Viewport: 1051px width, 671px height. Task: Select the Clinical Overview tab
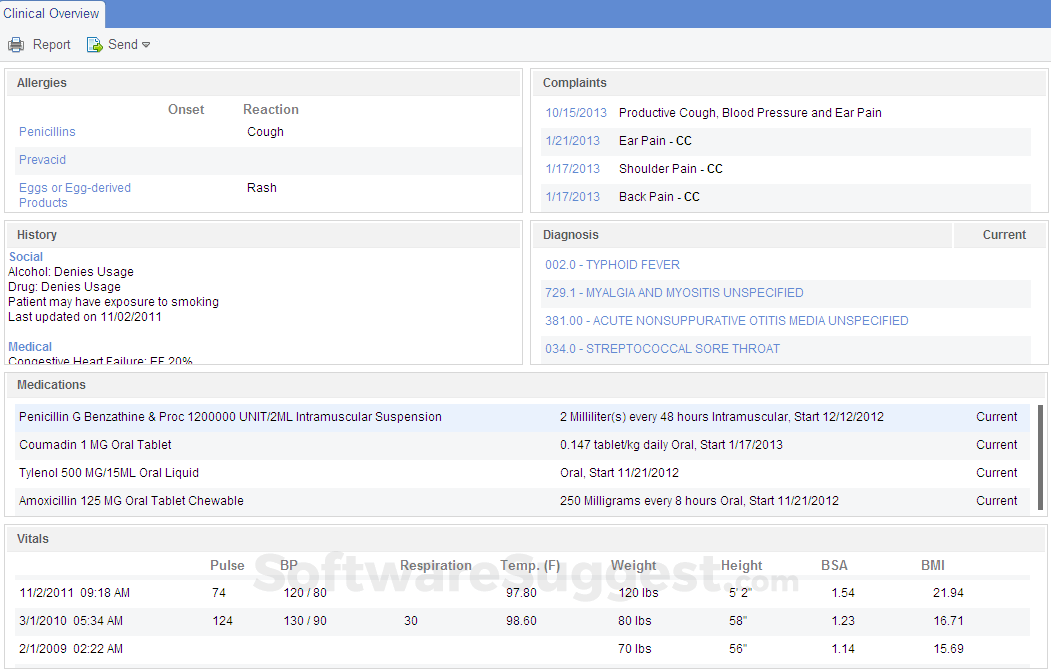52,14
